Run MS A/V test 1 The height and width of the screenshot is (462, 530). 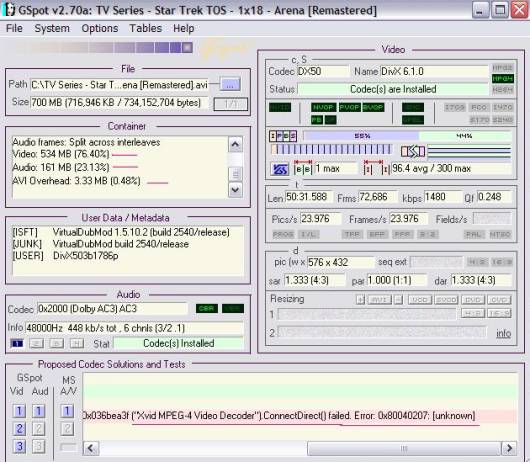[x=67, y=411]
